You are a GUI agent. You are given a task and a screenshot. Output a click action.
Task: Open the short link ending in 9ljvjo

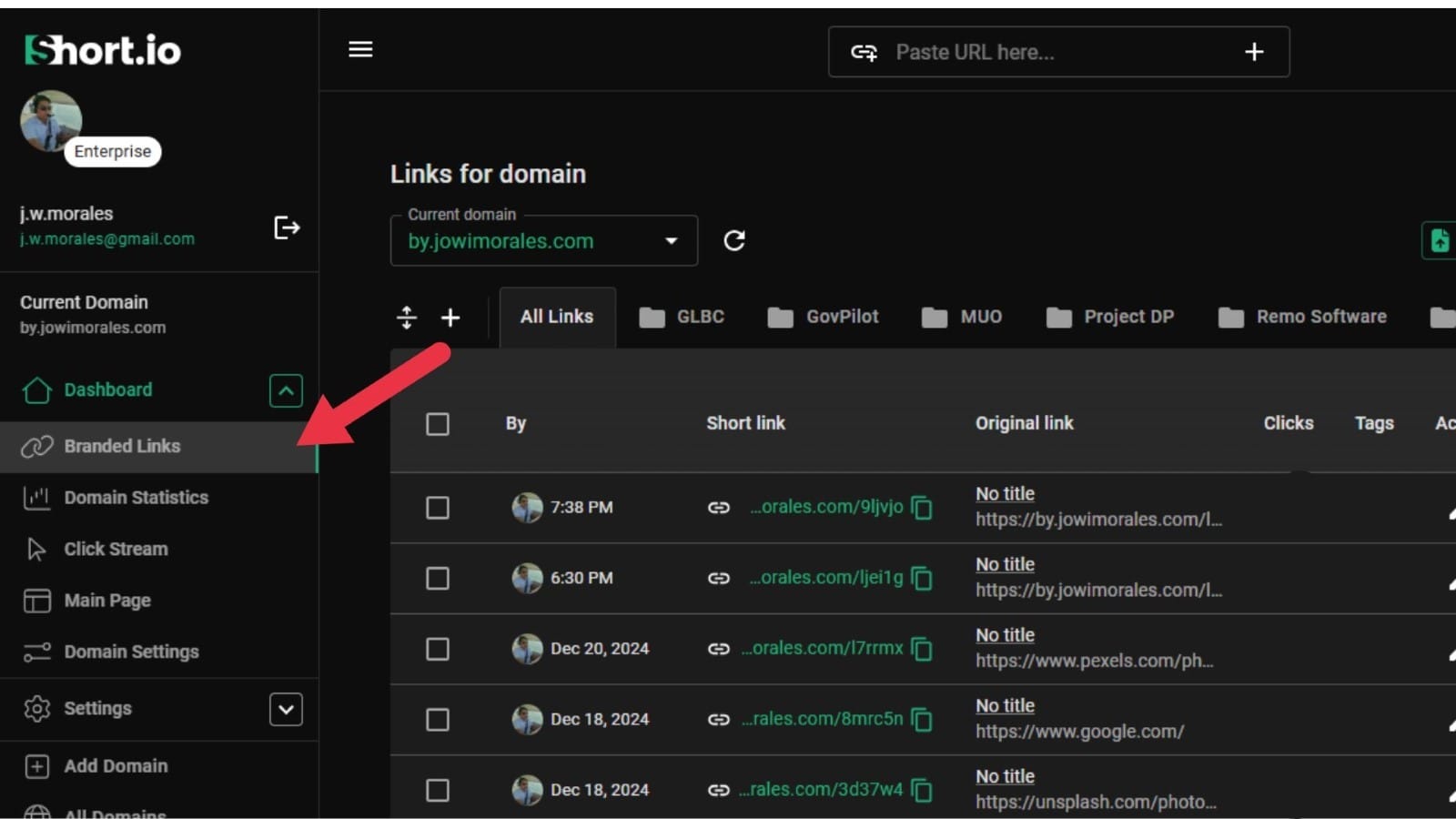[826, 507]
